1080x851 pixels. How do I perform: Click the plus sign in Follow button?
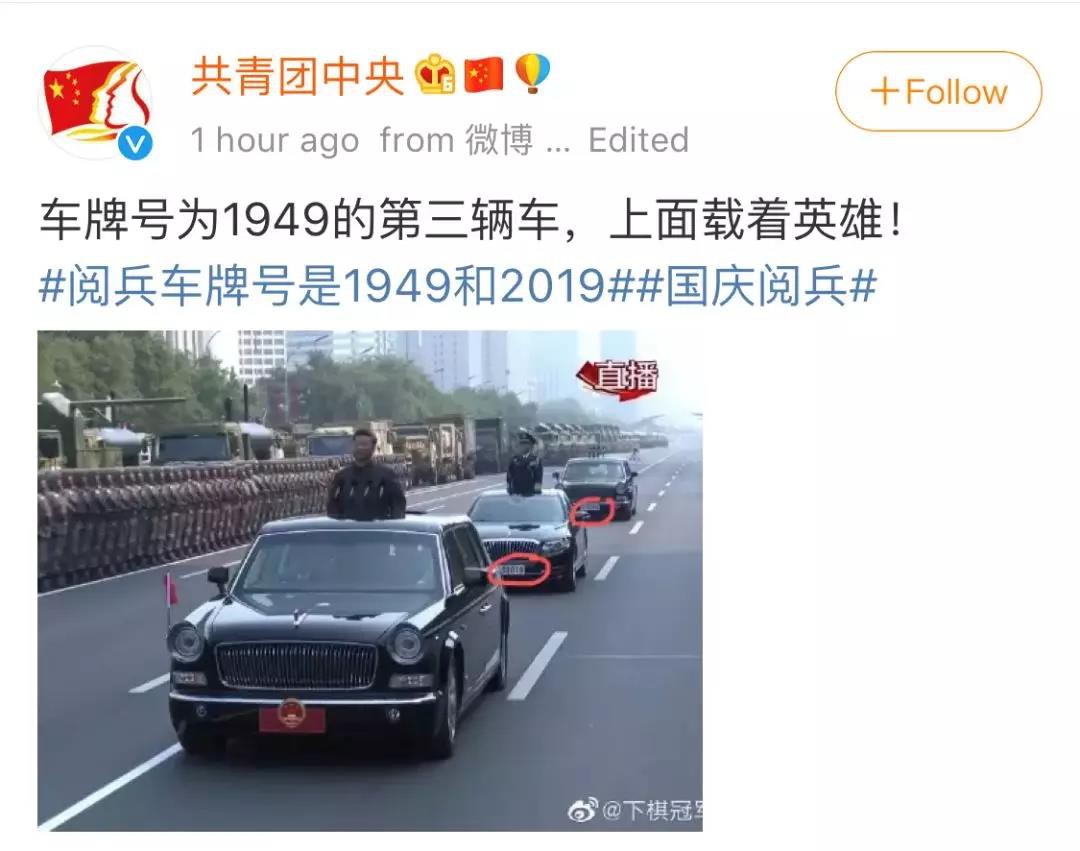pos(884,92)
